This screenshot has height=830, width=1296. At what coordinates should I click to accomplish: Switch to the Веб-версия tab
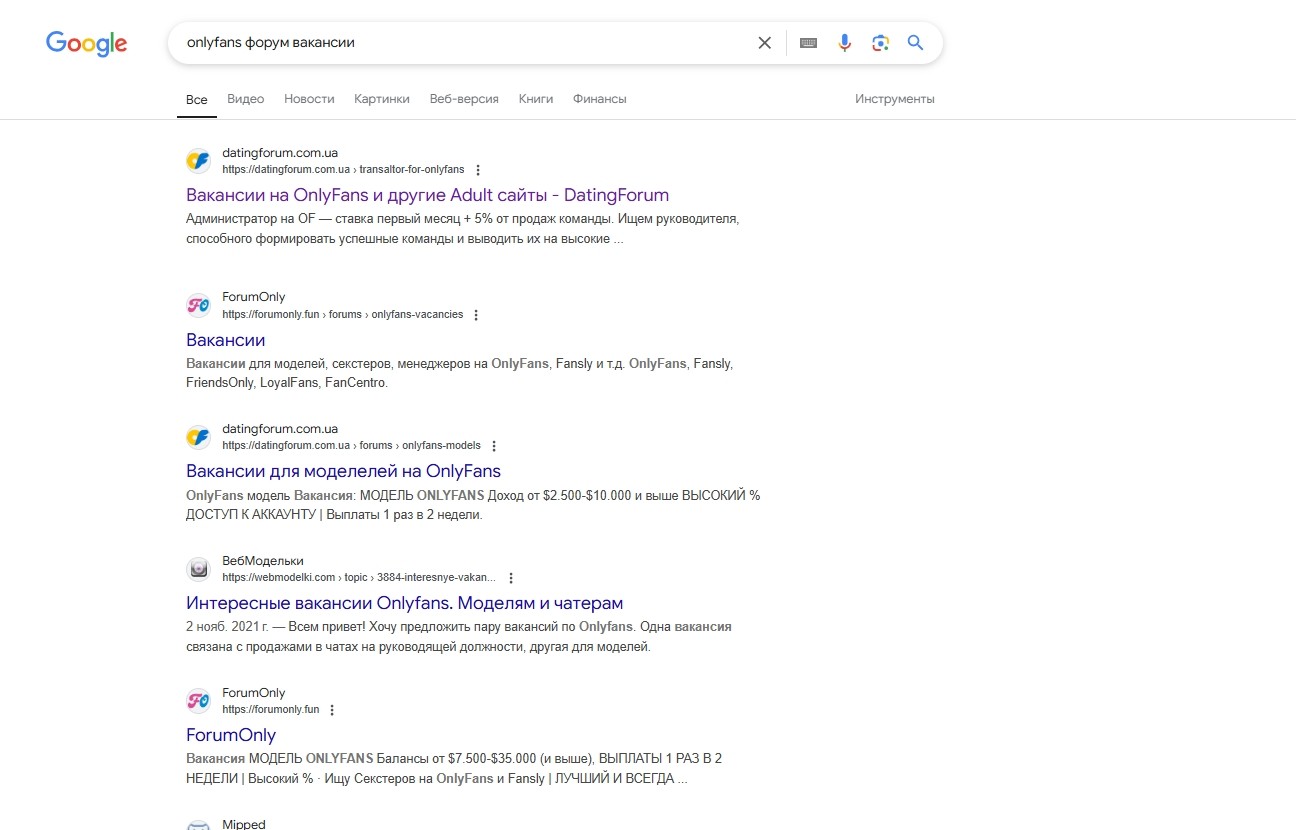click(464, 99)
